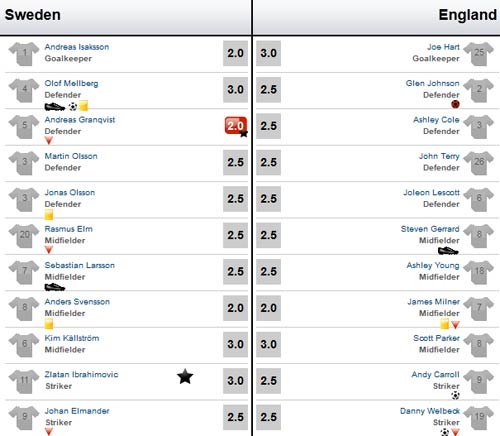Open John Terry's player page
This screenshot has height=436, width=500.
click(x=439, y=156)
